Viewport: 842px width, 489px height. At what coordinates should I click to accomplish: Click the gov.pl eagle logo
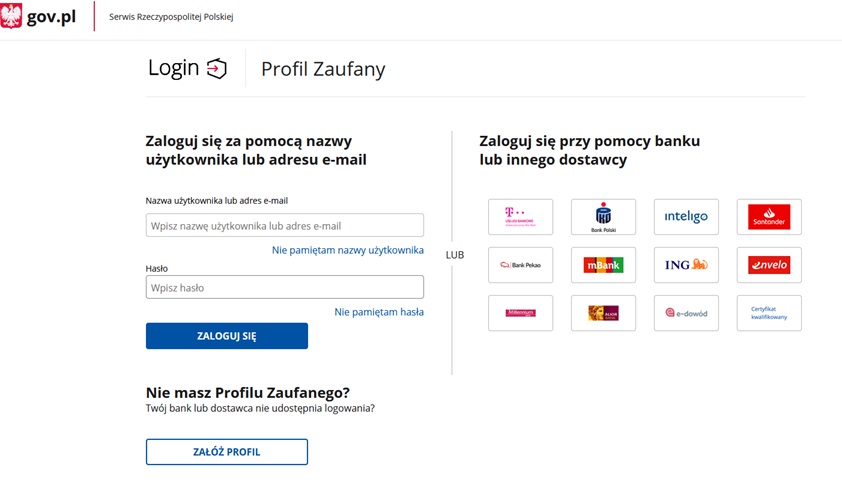(x=11, y=16)
